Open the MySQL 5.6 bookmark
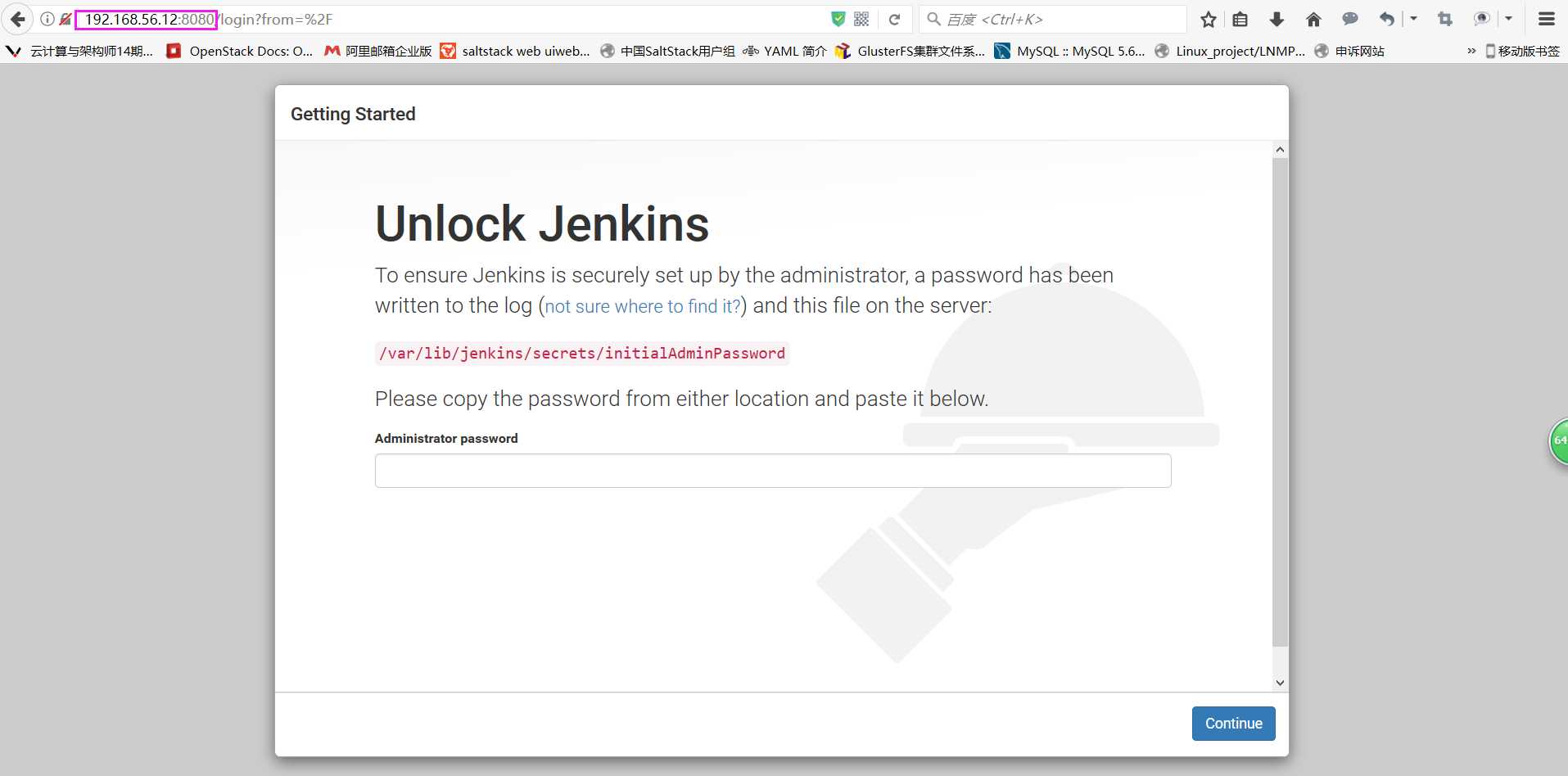Screen dimensions: 1568x776 tap(1069, 51)
